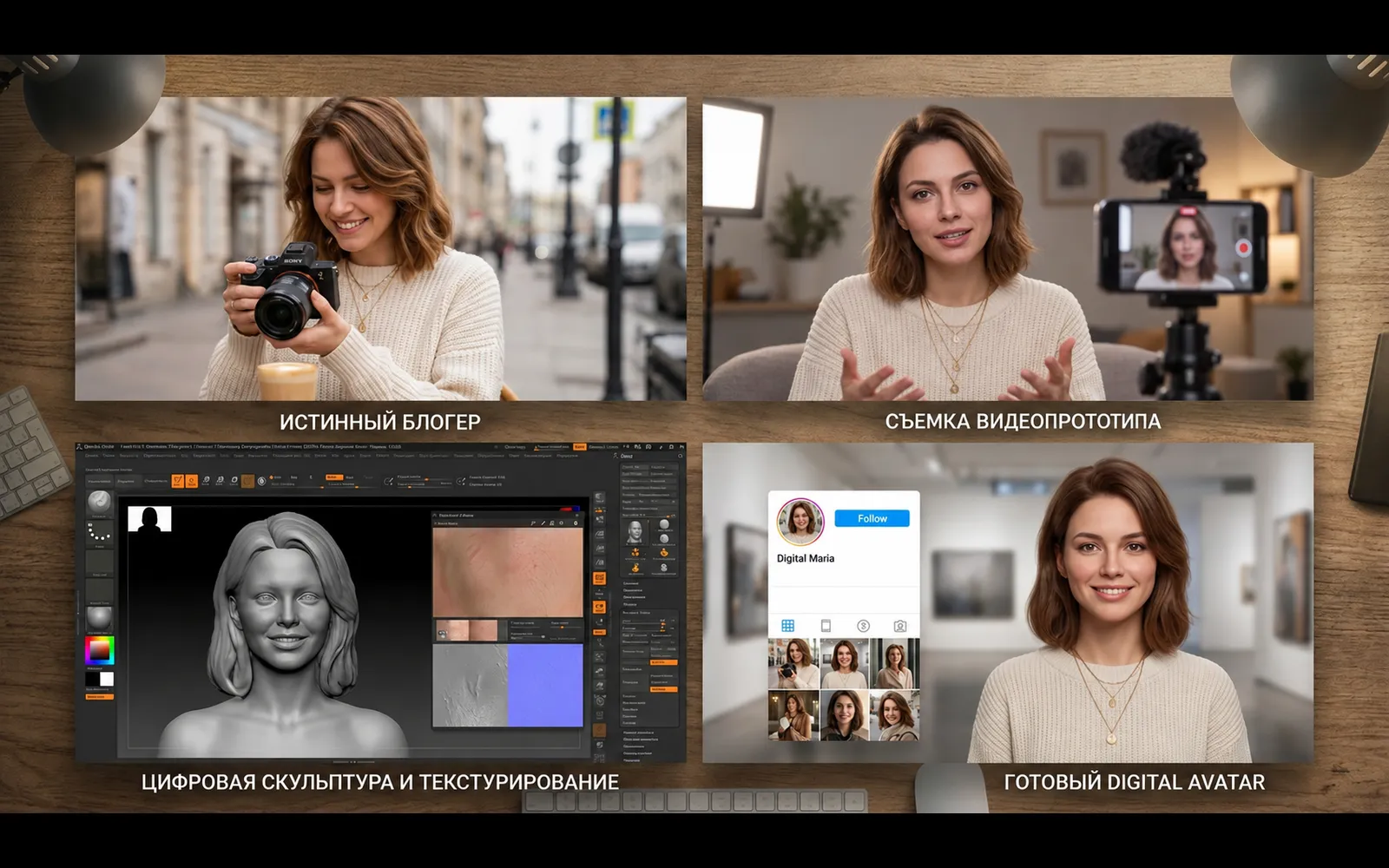Select the grey displacement map preview
Image resolution: width=1389 pixels, height=868 pixels.
point(470,685)
